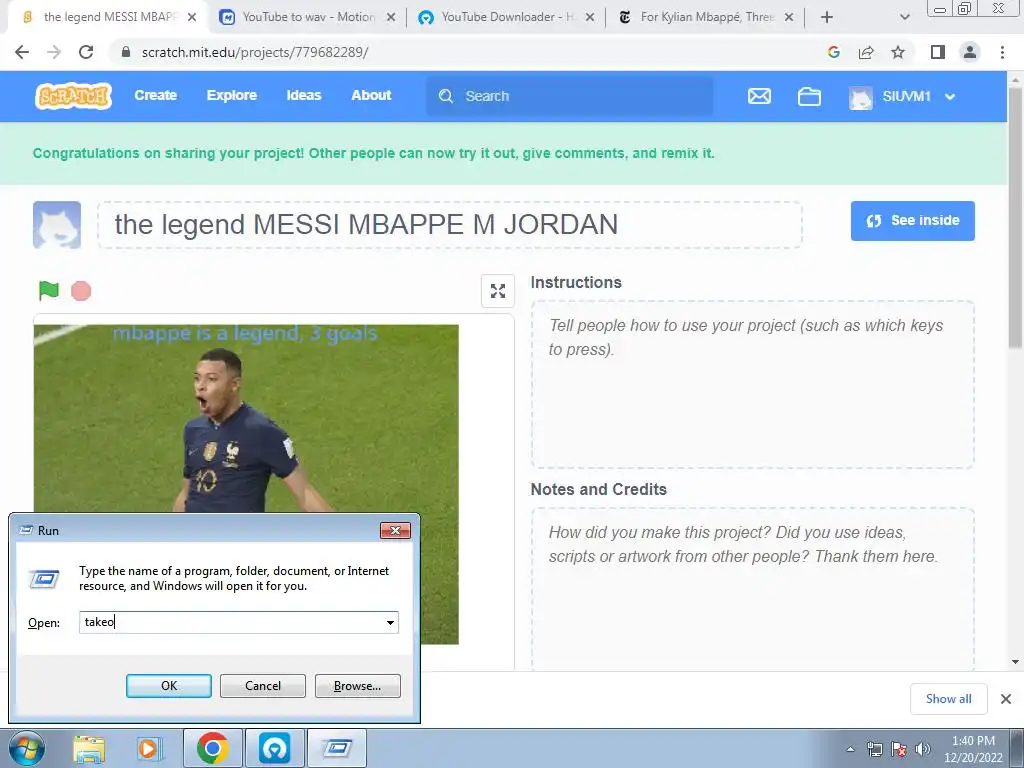Viewport: 1024px width, 768px height.
Task: Open Windows Media Player from taskbar
Action: coord(149,748)
